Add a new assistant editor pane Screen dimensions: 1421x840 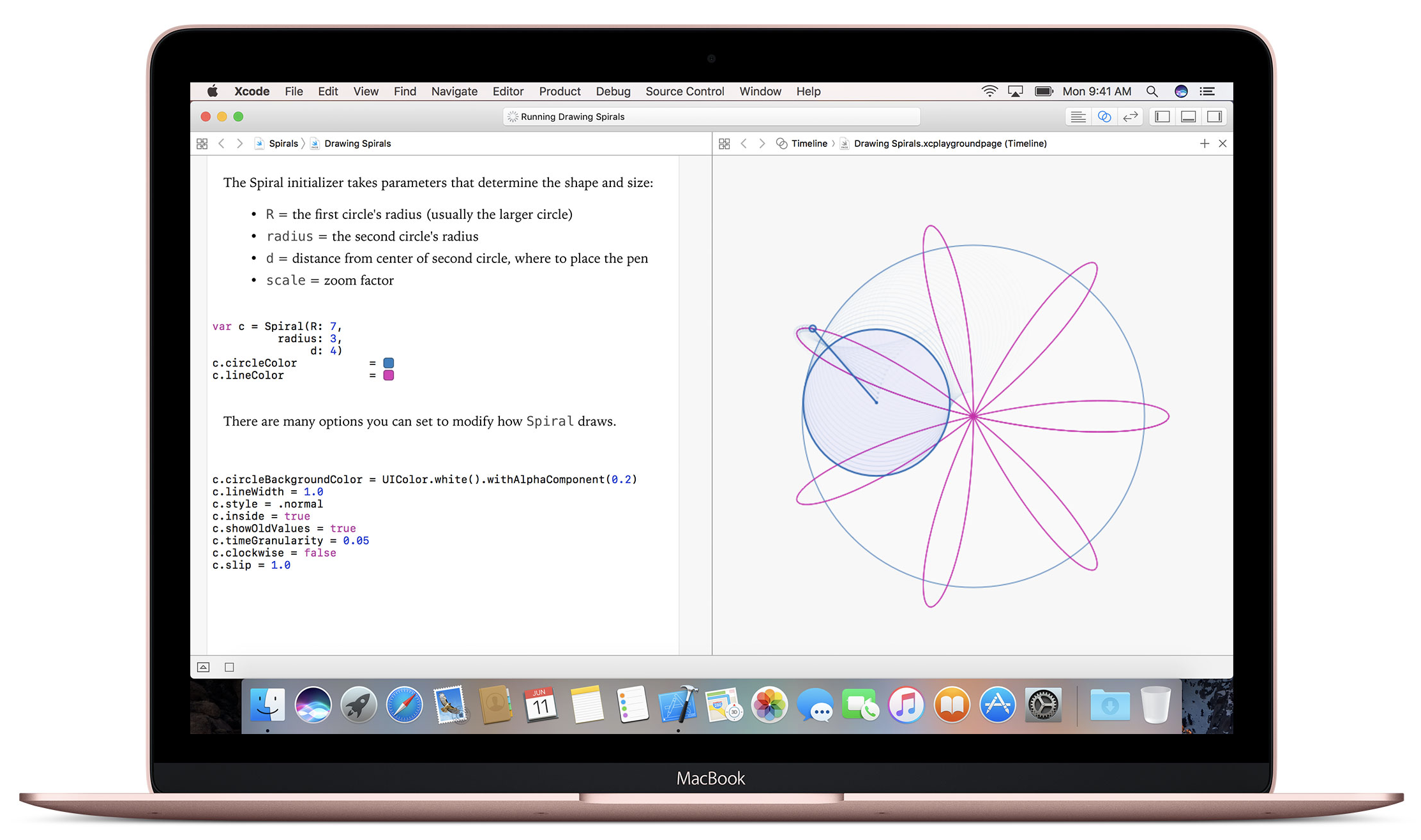tap(1205, 144)
